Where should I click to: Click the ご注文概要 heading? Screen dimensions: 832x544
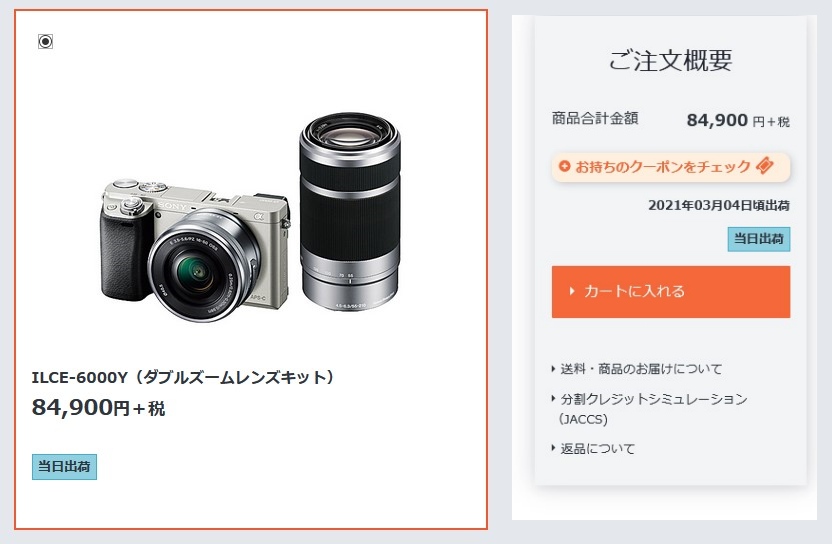671,59
